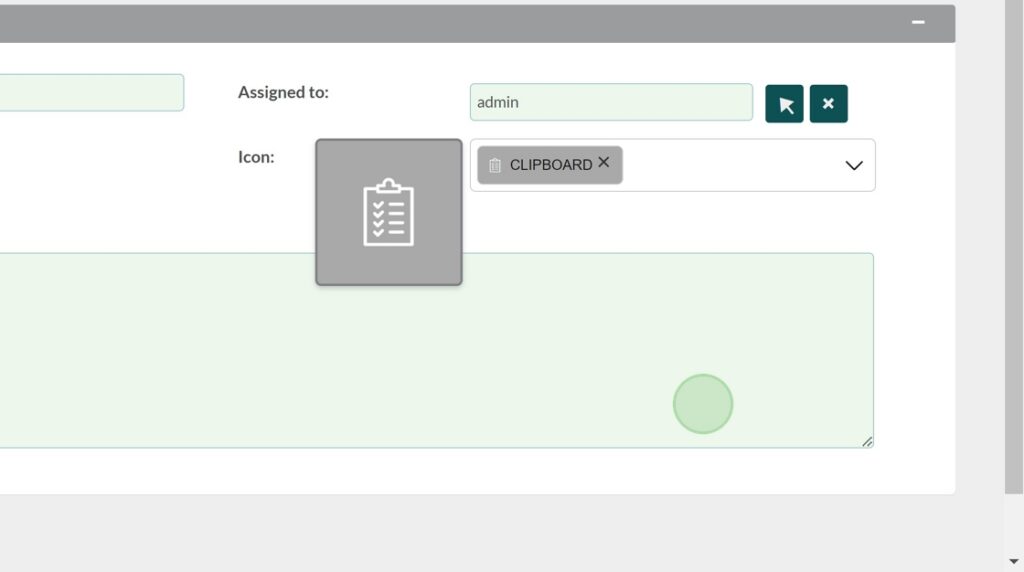Screen dimensions: 1024x572
Task: Focus the partially visible left input field
Action: pos(90,92)
